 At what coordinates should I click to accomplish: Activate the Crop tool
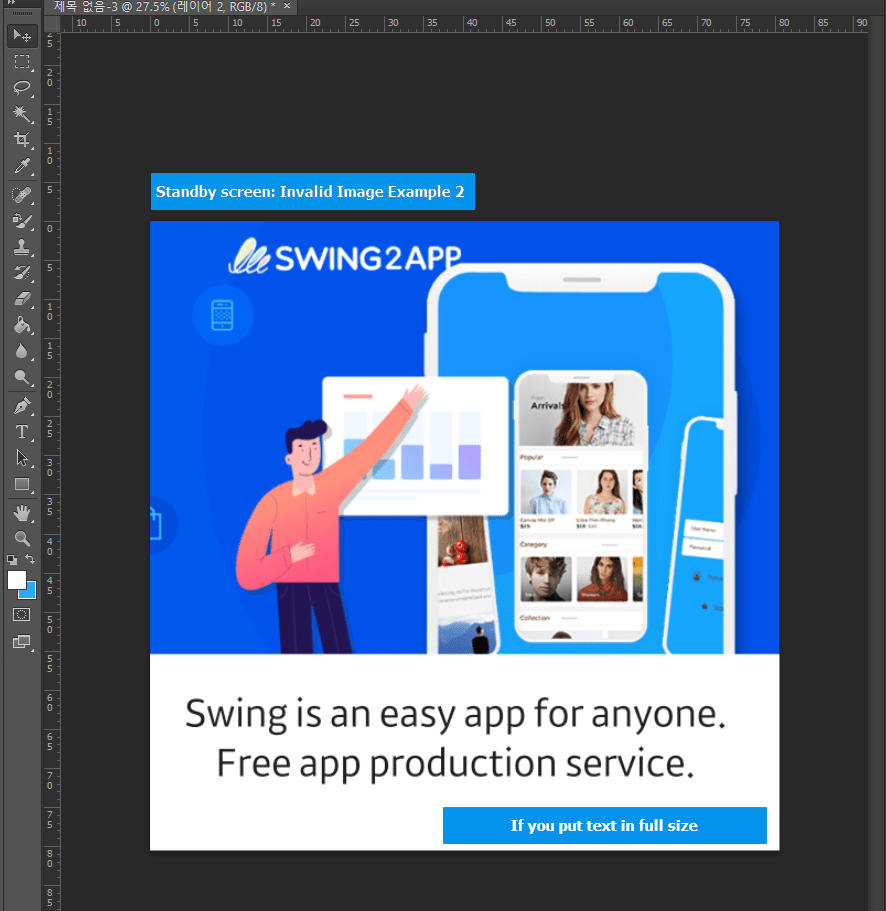click(22, 140)
